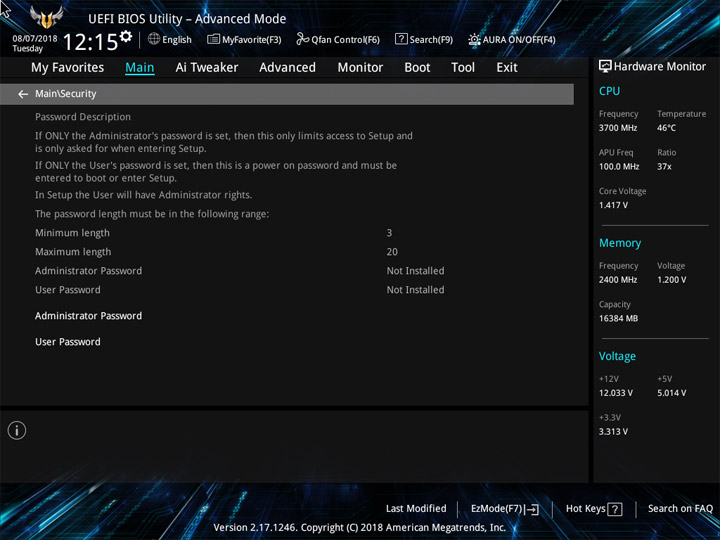Click the 100.0 MHz APU Freq value
The height and width of the screenshot is (540, 720).
[619, 167]
